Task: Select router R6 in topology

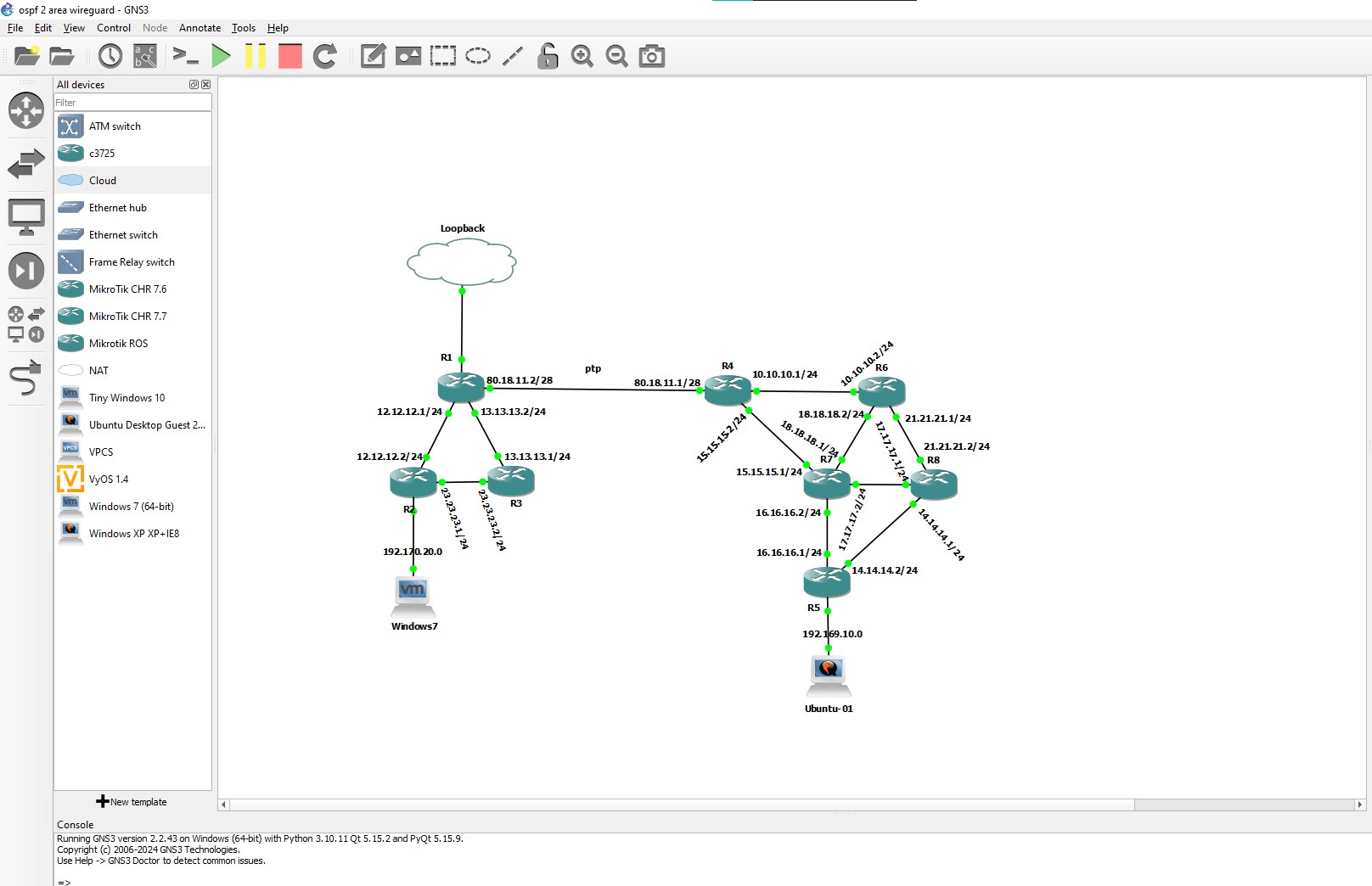Action: (881, 391)
